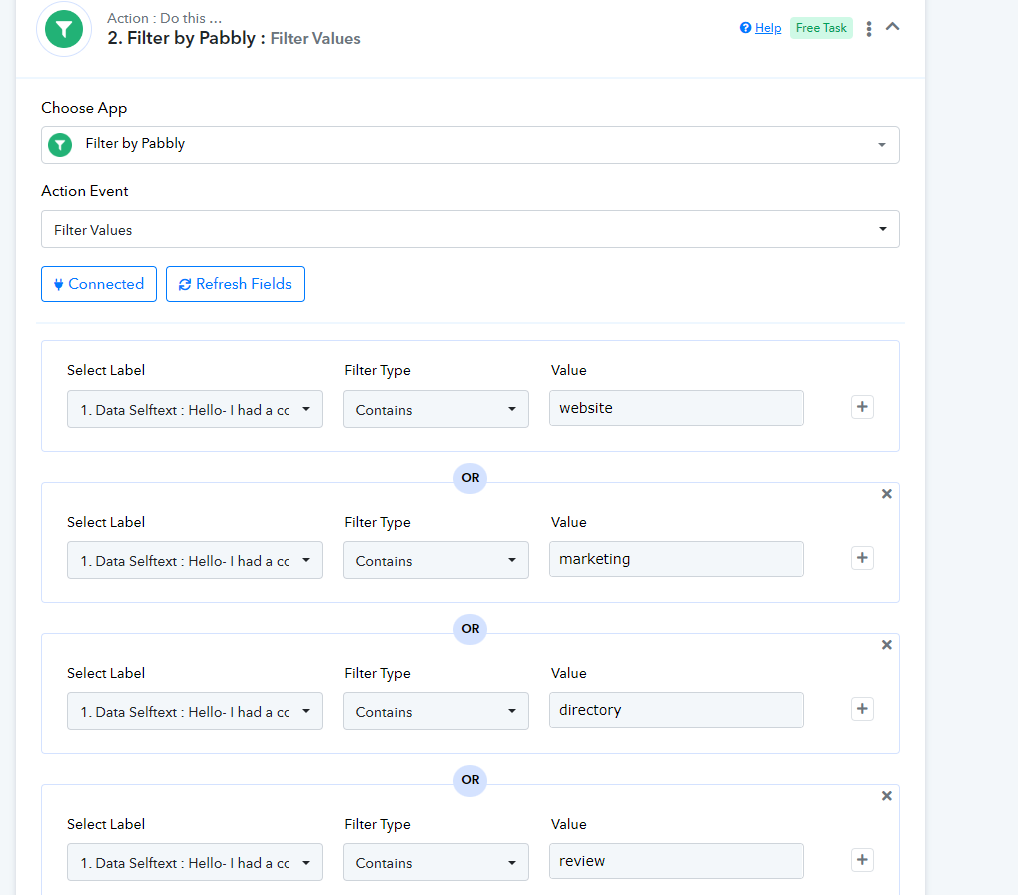Open Select Label dropdown for directory condition
Image resolution: width=1018 pixels, height=895 pixels.
(195, 711)
